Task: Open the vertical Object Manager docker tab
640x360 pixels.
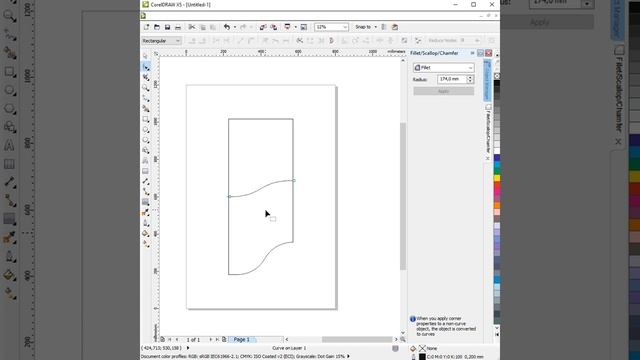Action: point(487,80)
